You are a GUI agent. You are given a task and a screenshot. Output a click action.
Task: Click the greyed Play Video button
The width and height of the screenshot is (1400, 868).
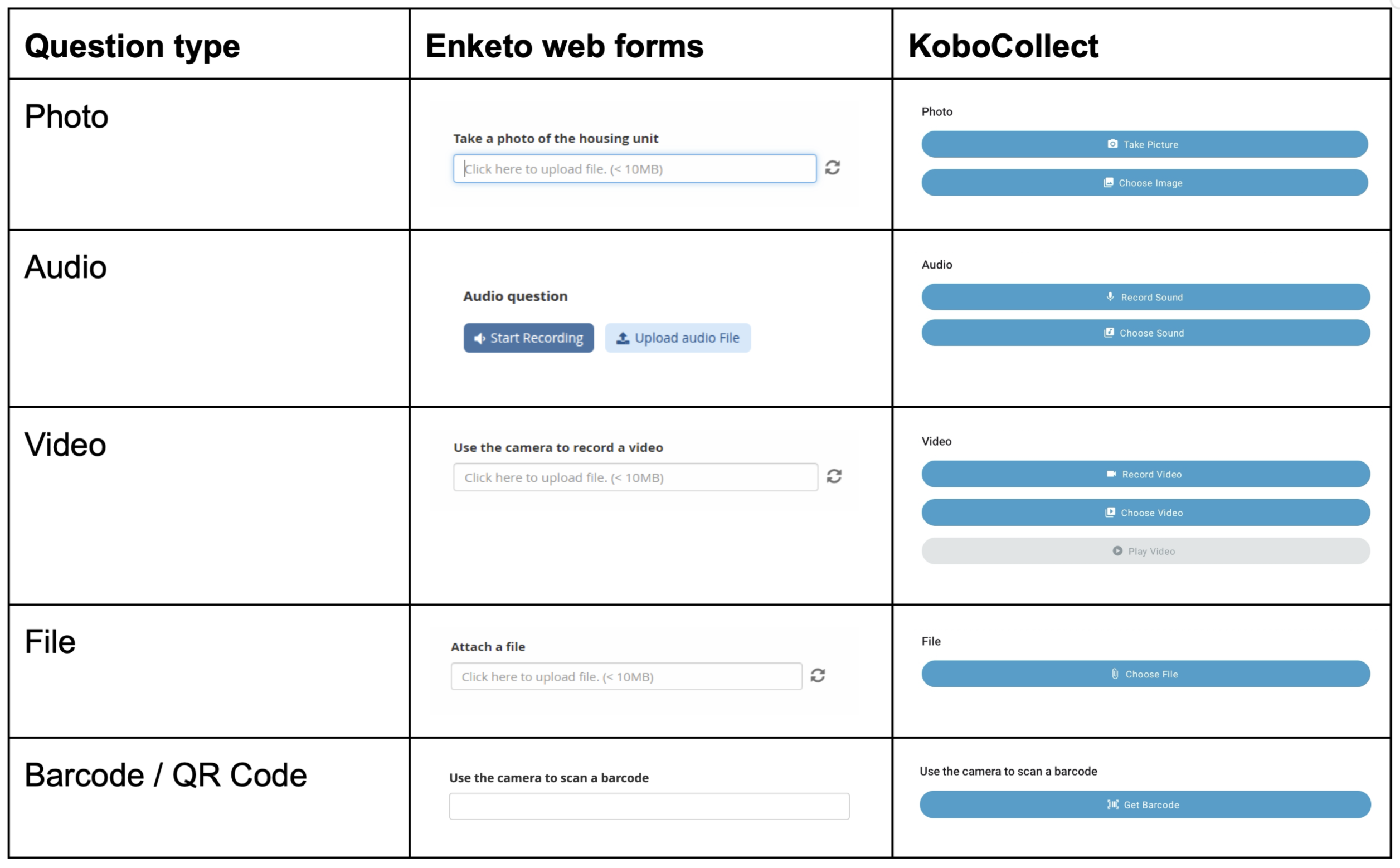(x=1145, y=551)
